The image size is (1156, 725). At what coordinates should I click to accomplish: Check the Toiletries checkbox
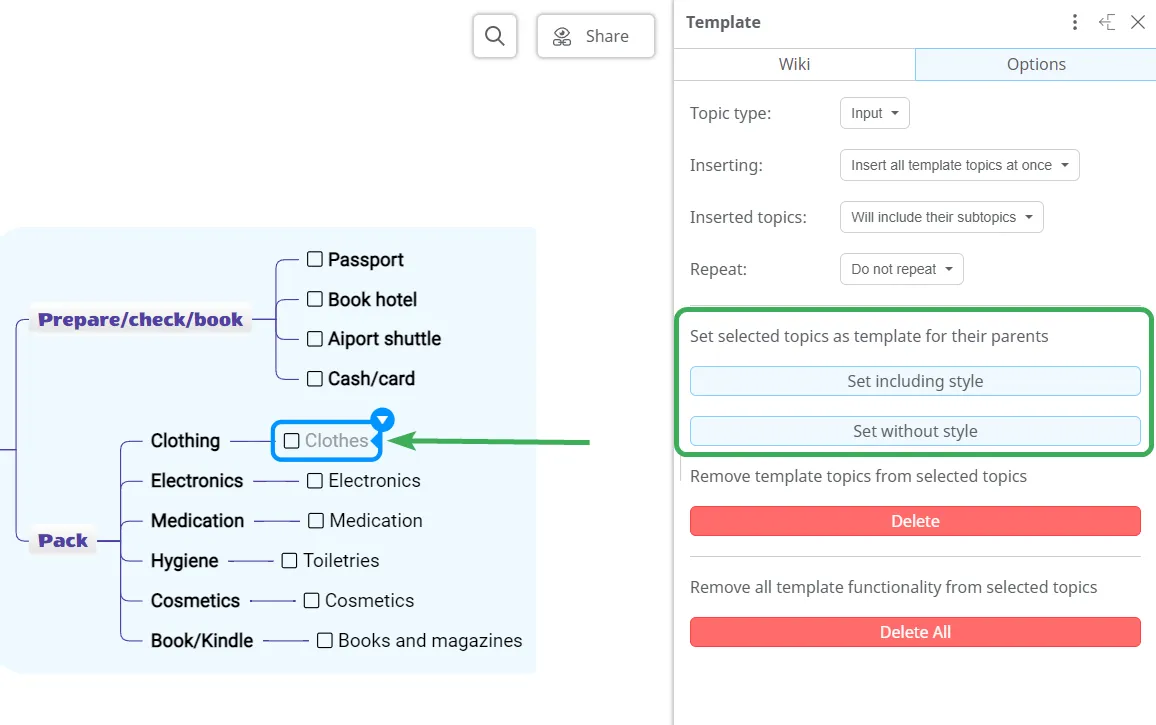(x=290, y=561)
